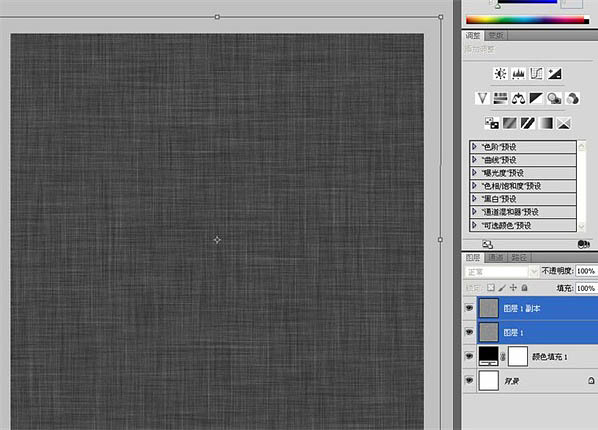Toggle lock image pixels brush icon

[x=502, y=288]
